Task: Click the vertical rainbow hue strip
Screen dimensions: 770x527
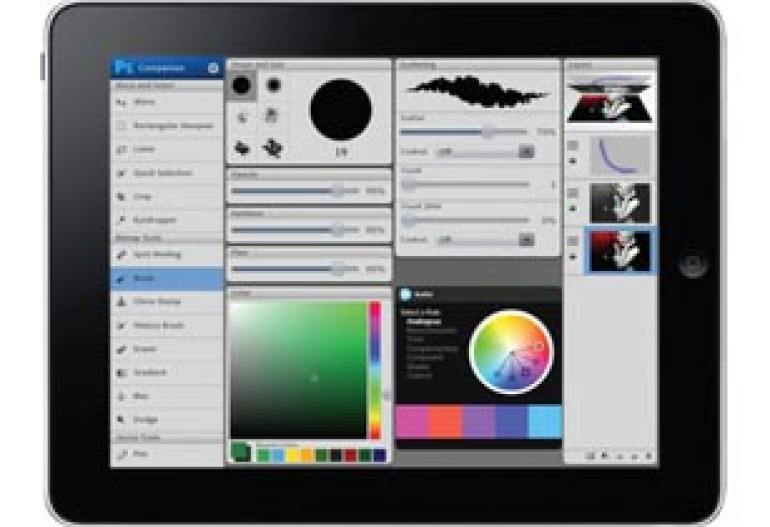Action: (375, 370)
